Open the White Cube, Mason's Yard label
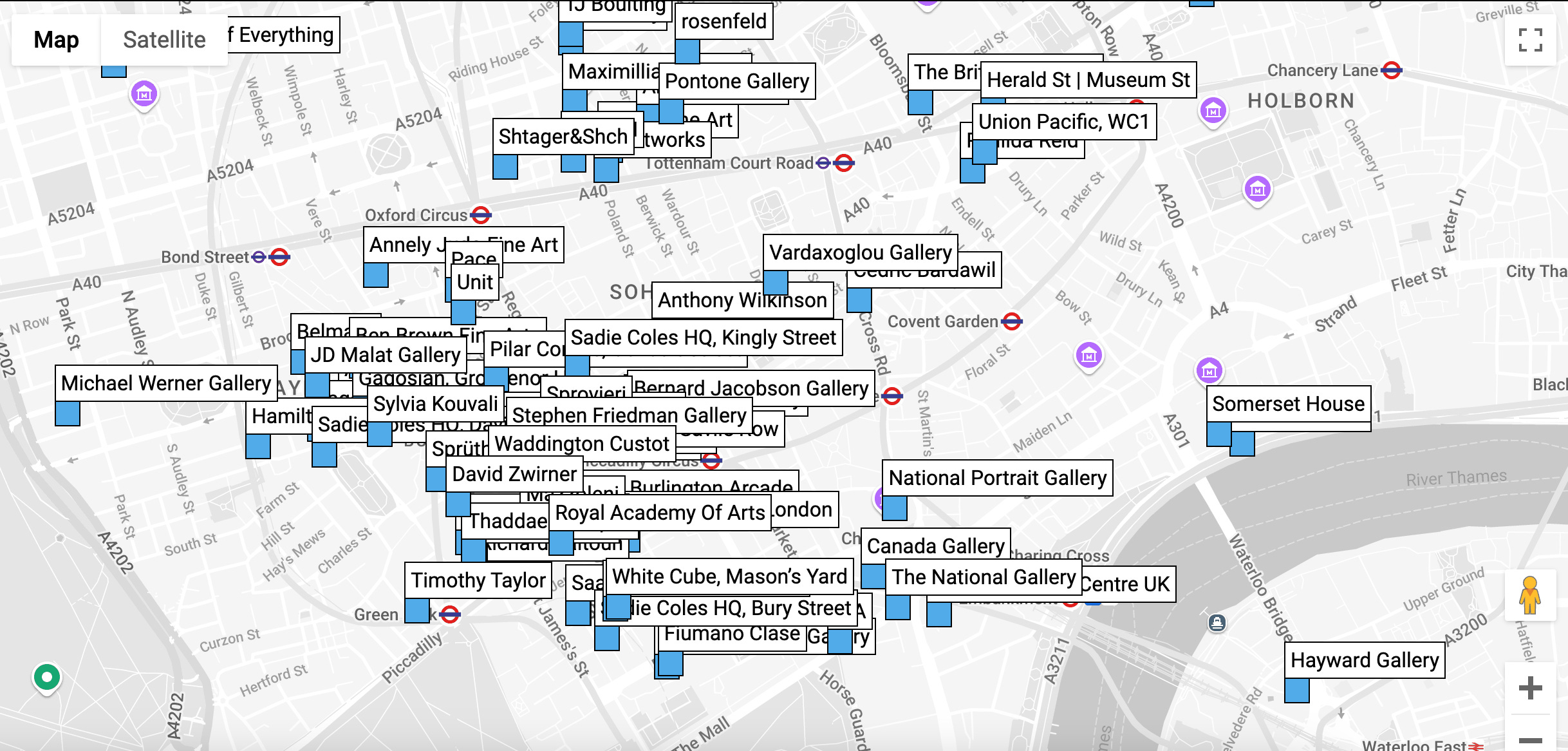This screenshot has width=1568, height=751. point(729,576)
